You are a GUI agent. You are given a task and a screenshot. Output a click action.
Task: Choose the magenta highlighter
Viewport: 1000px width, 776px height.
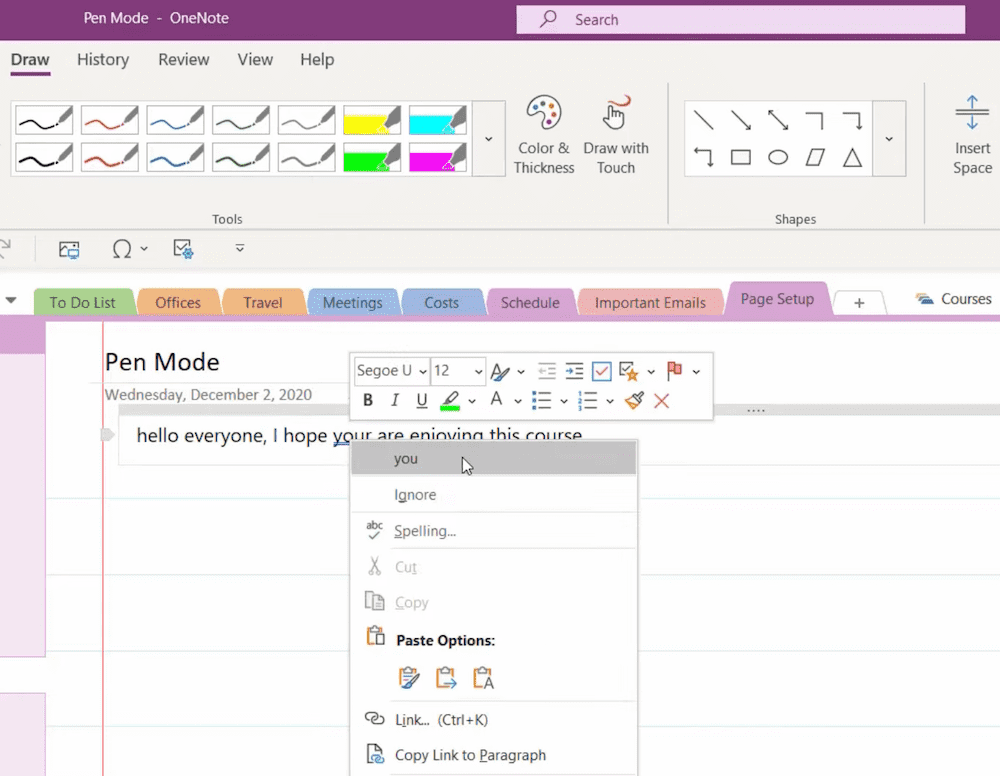[x=438, y=157]
